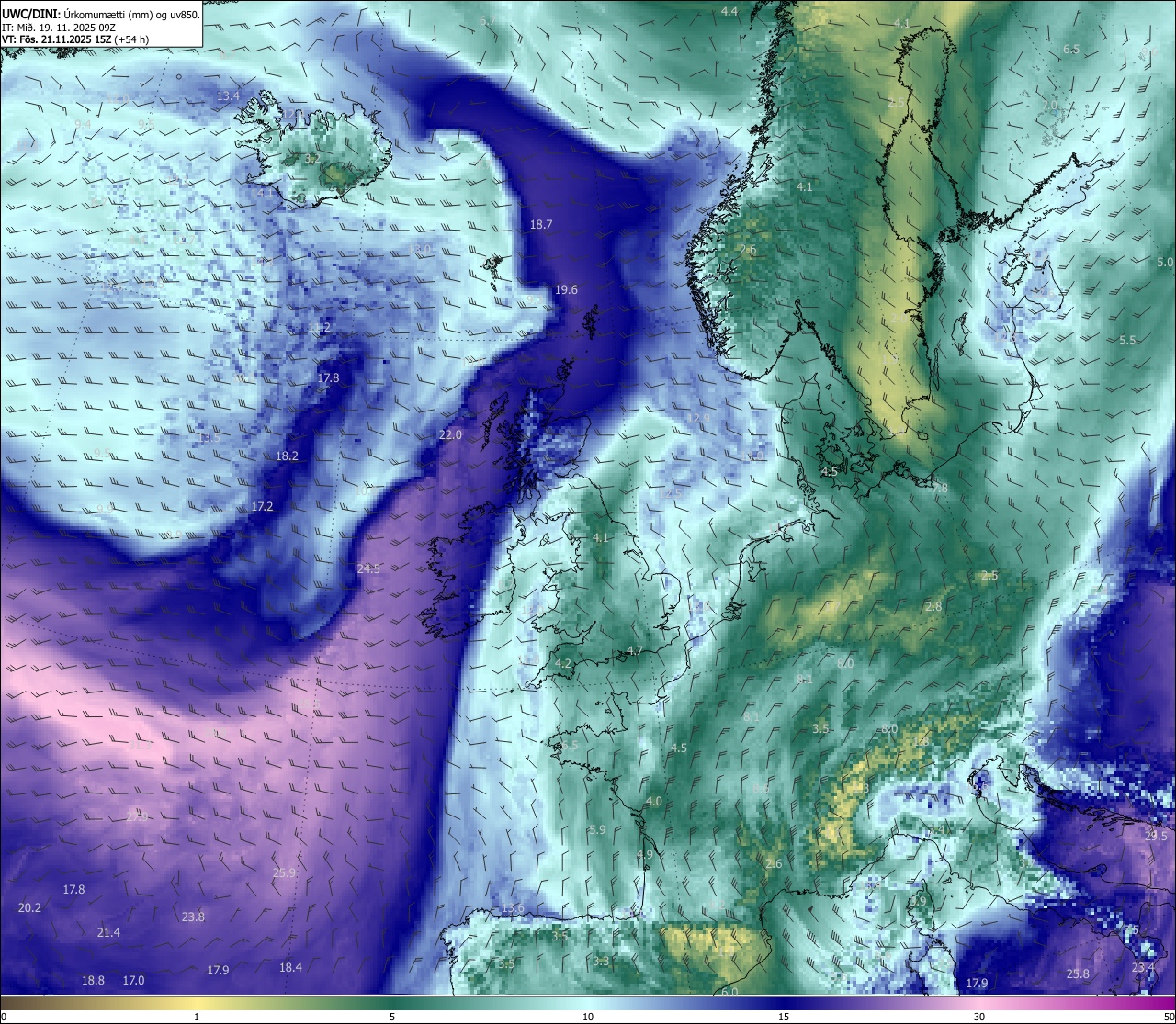The height and width of the screenshot is (1024, 1176).
Task: Click the 12.9 value over North Sea
Action: click(697, 419)
